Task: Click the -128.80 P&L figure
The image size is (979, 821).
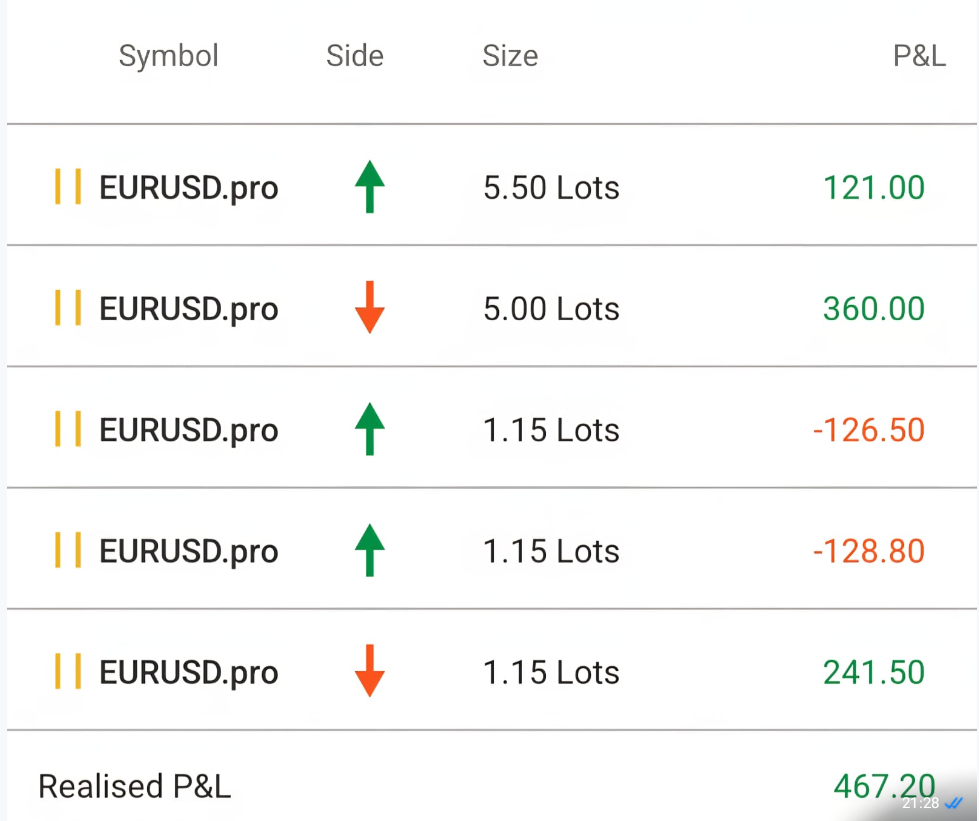Action: pyautogui.click(x=868, y=551)
